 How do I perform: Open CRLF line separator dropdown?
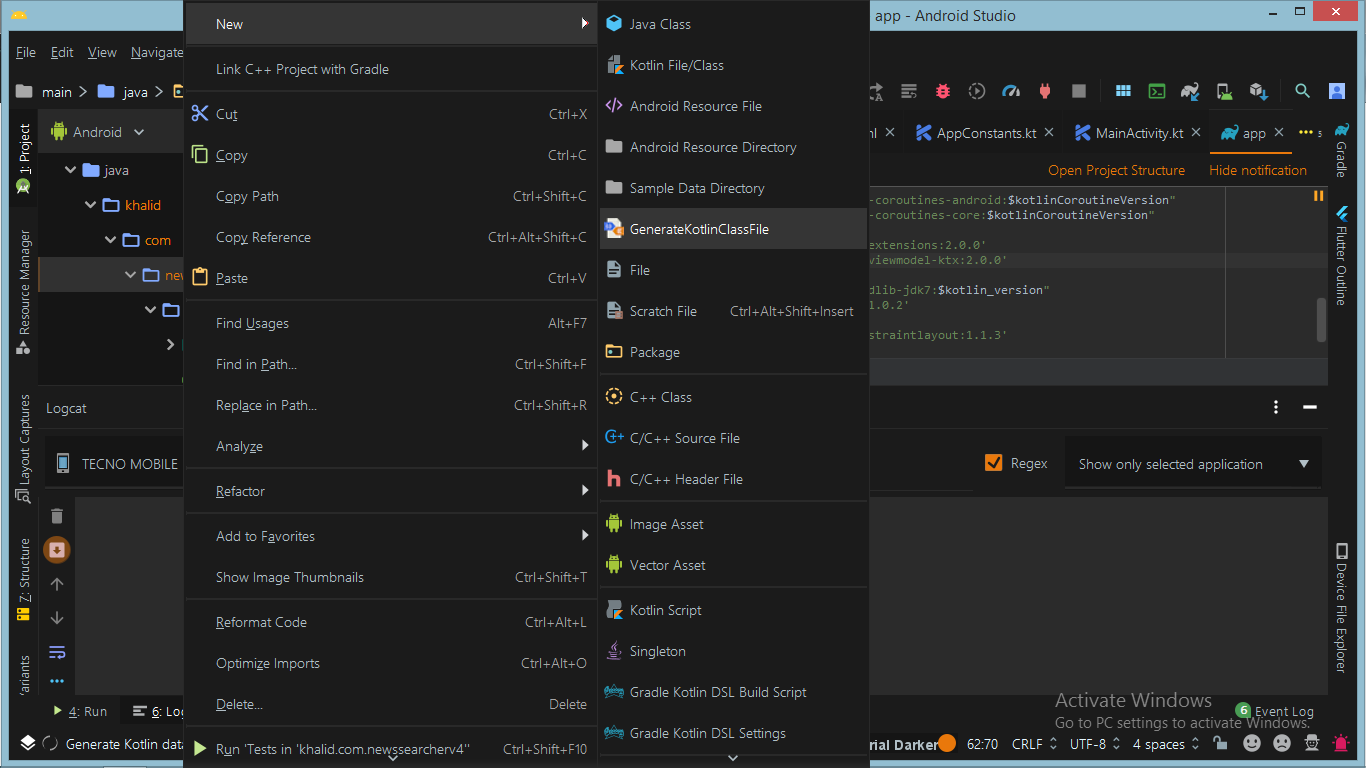click(1035, 744)
